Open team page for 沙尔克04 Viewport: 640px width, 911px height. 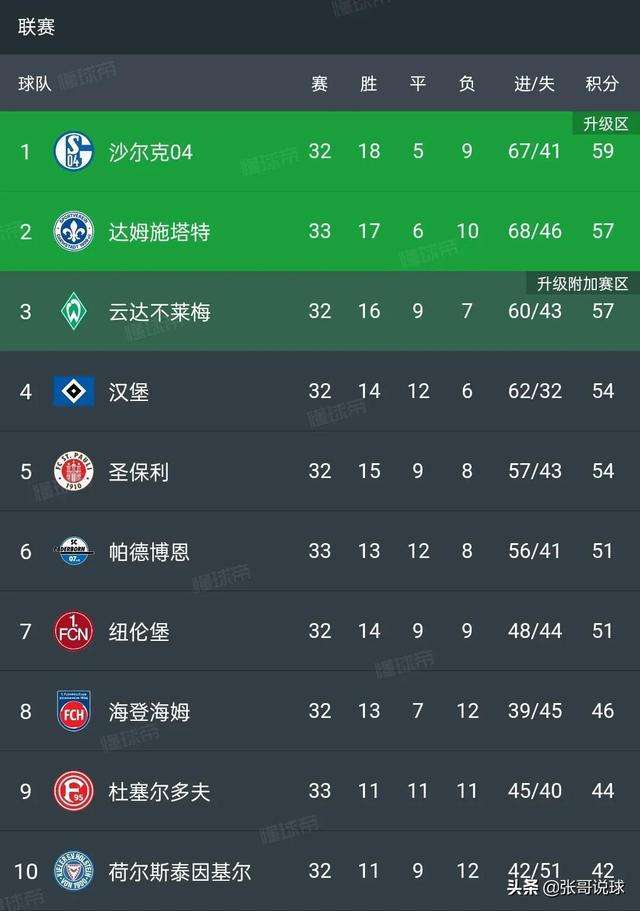(x=150, y=152)
